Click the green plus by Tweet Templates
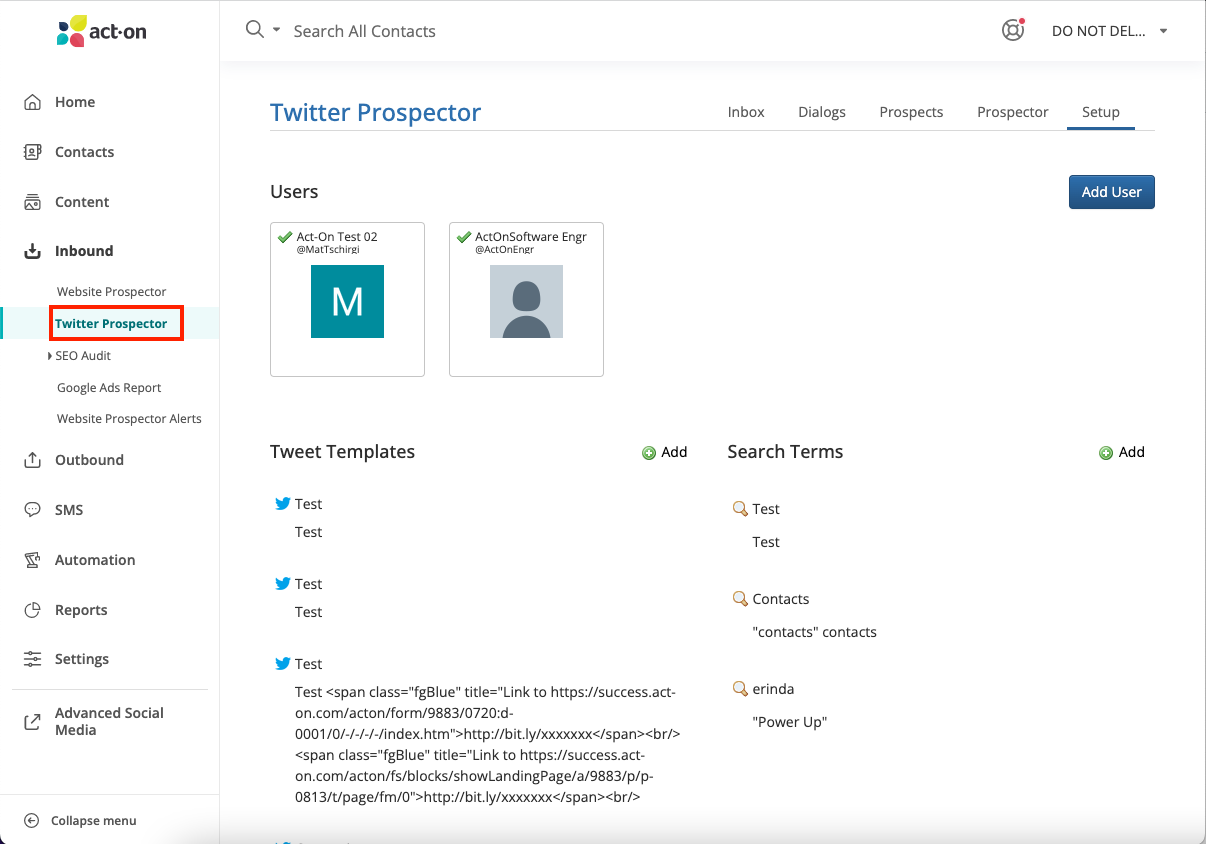Screen dimensions: 1206x844 coord(649,453)
